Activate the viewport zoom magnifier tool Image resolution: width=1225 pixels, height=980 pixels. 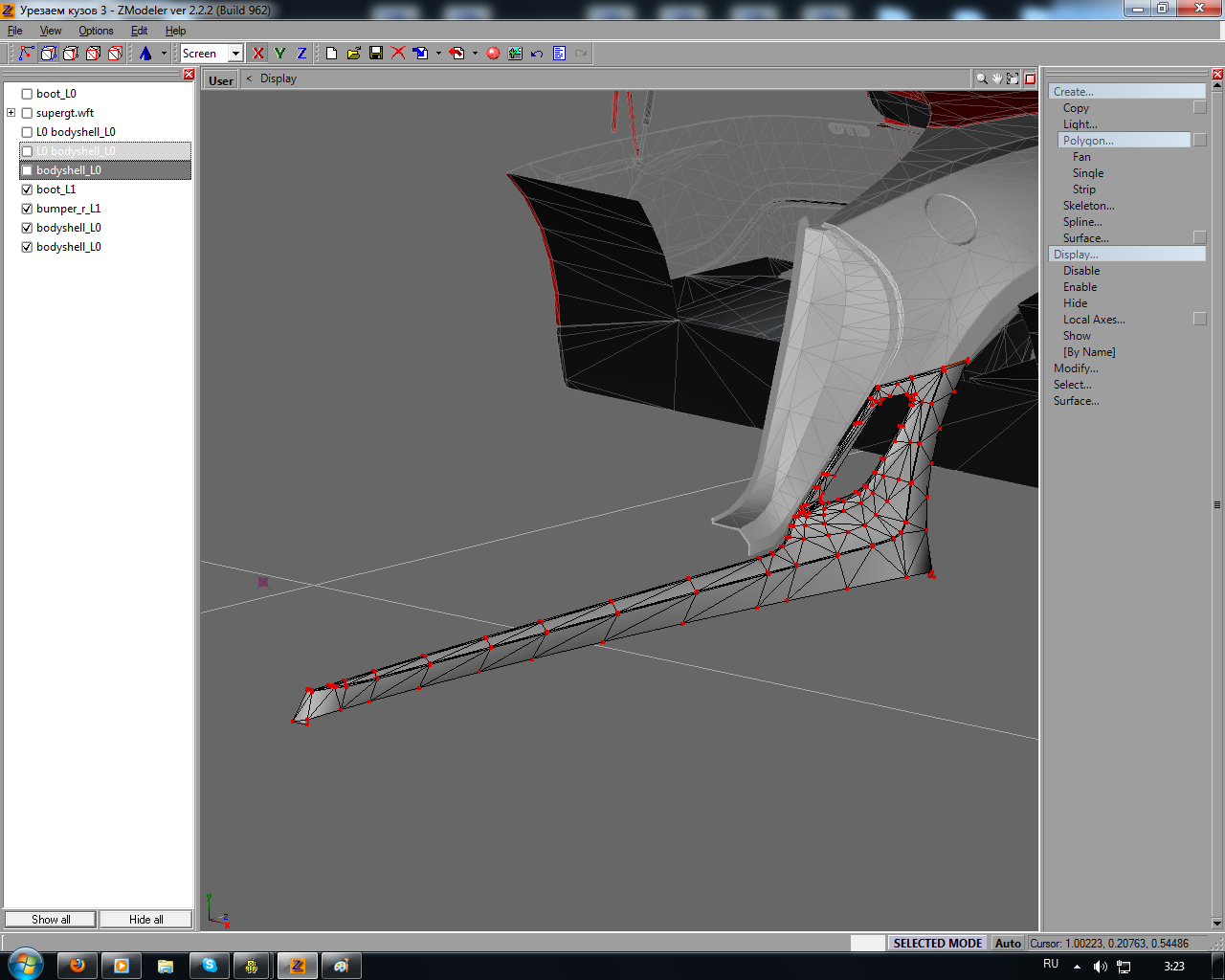click(x=981, y=79)
